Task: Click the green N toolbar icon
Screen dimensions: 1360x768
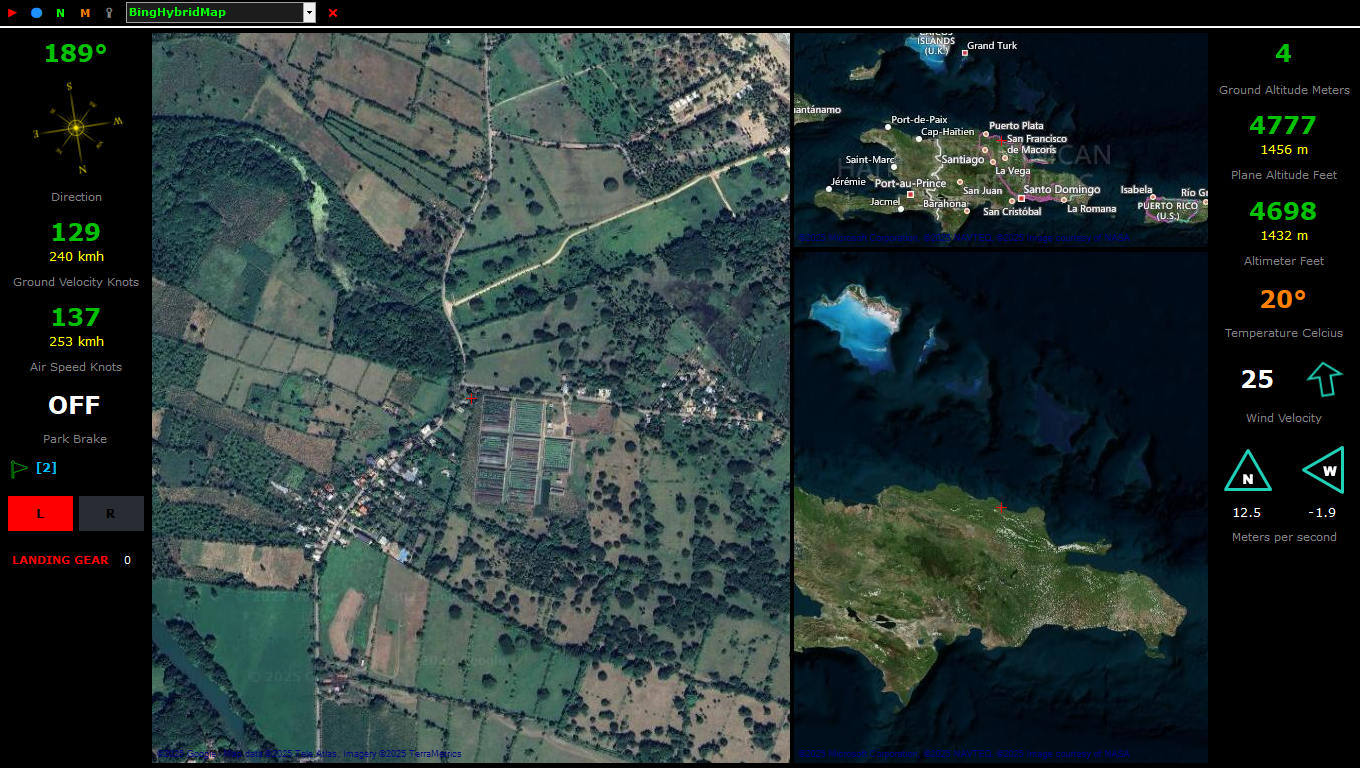Action: (60, 13)
